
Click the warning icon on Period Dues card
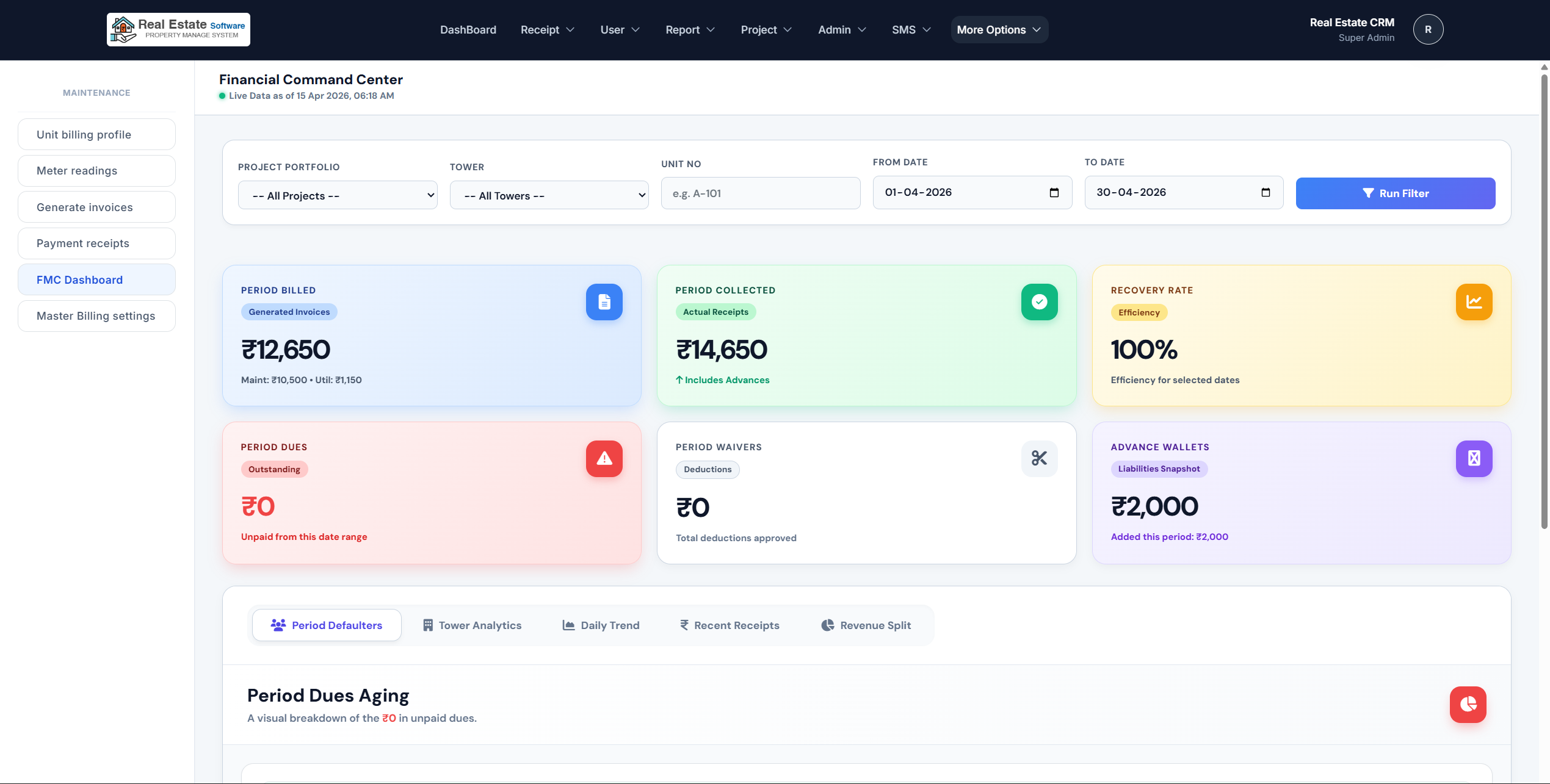[x=604, y=458]
